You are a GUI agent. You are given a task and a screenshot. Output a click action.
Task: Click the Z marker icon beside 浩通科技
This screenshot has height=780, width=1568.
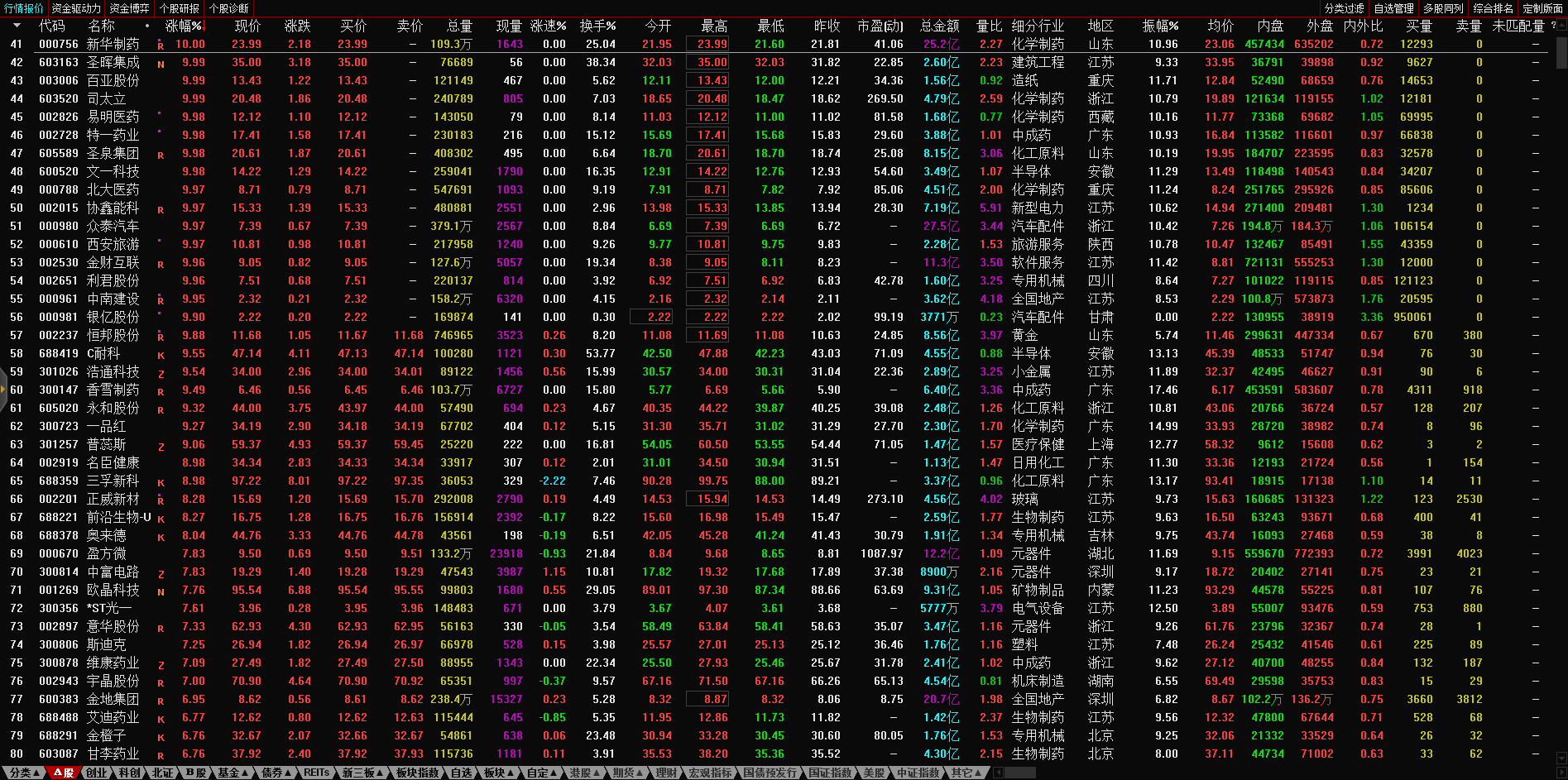pos(161,373)
